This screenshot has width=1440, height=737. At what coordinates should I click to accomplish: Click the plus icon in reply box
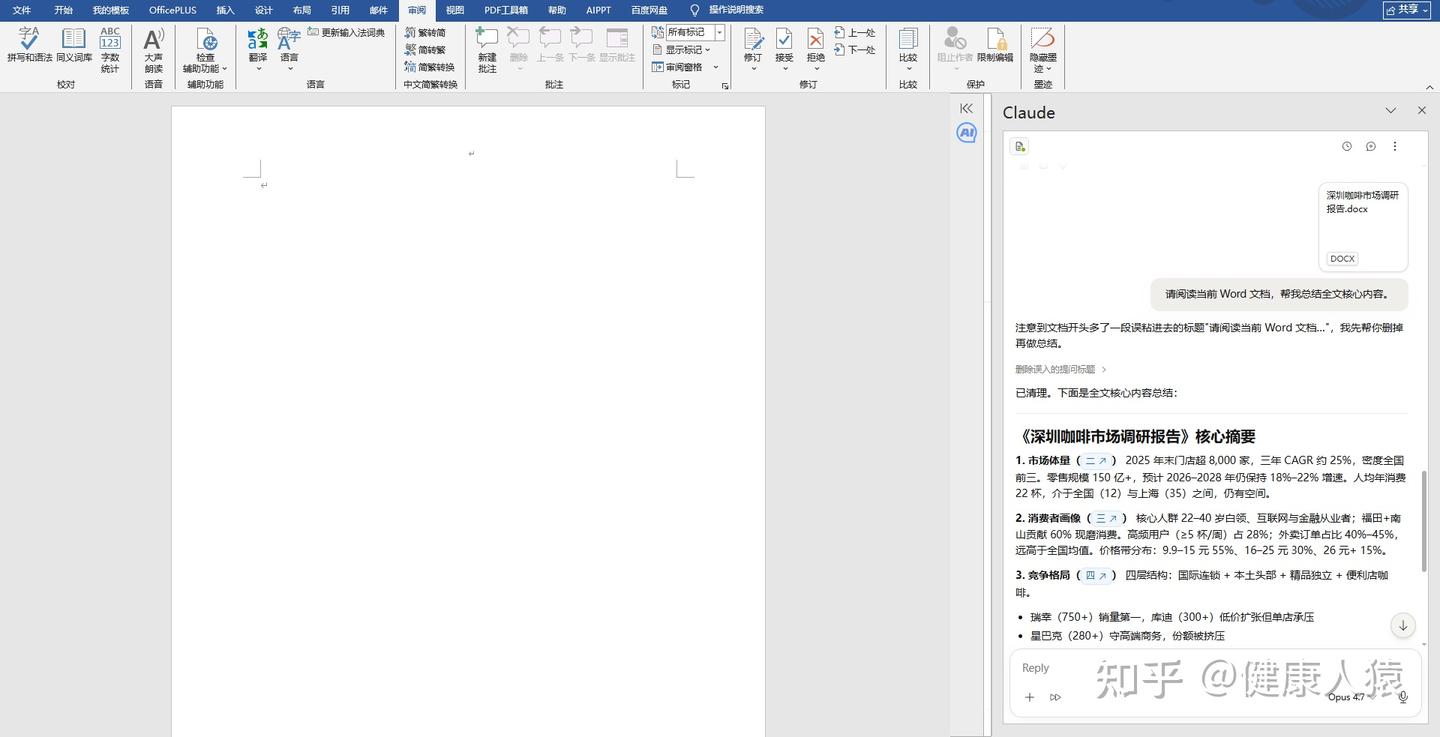[x=1029, y=697]
